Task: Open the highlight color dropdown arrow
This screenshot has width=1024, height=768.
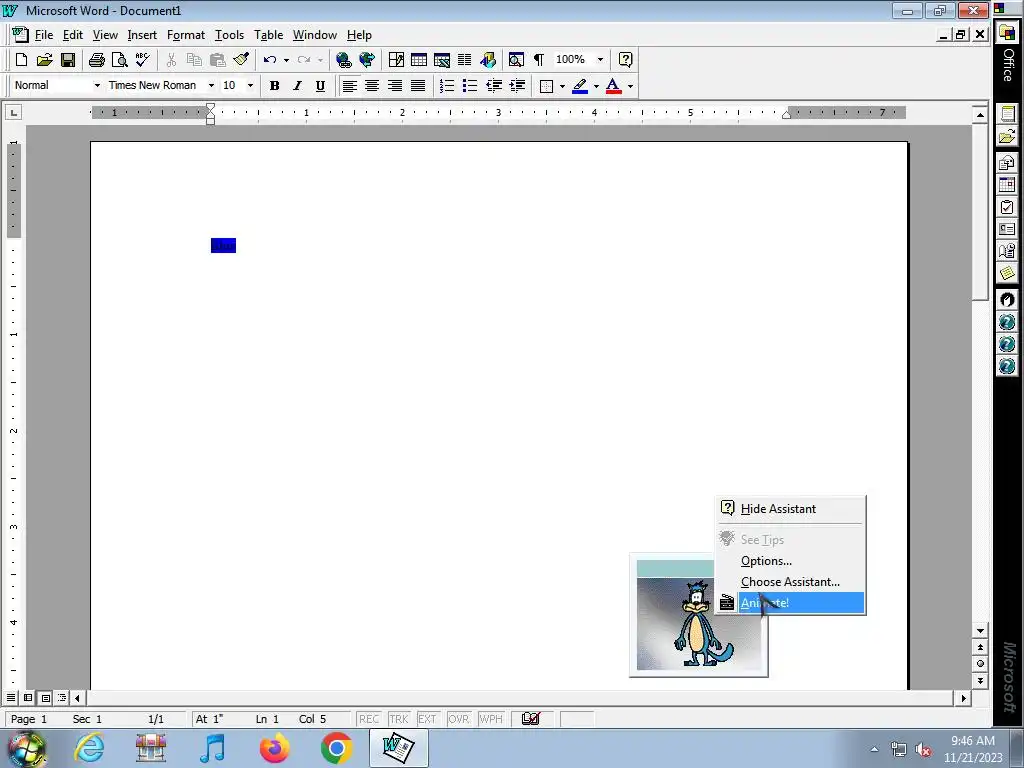Action: point(596,86)
